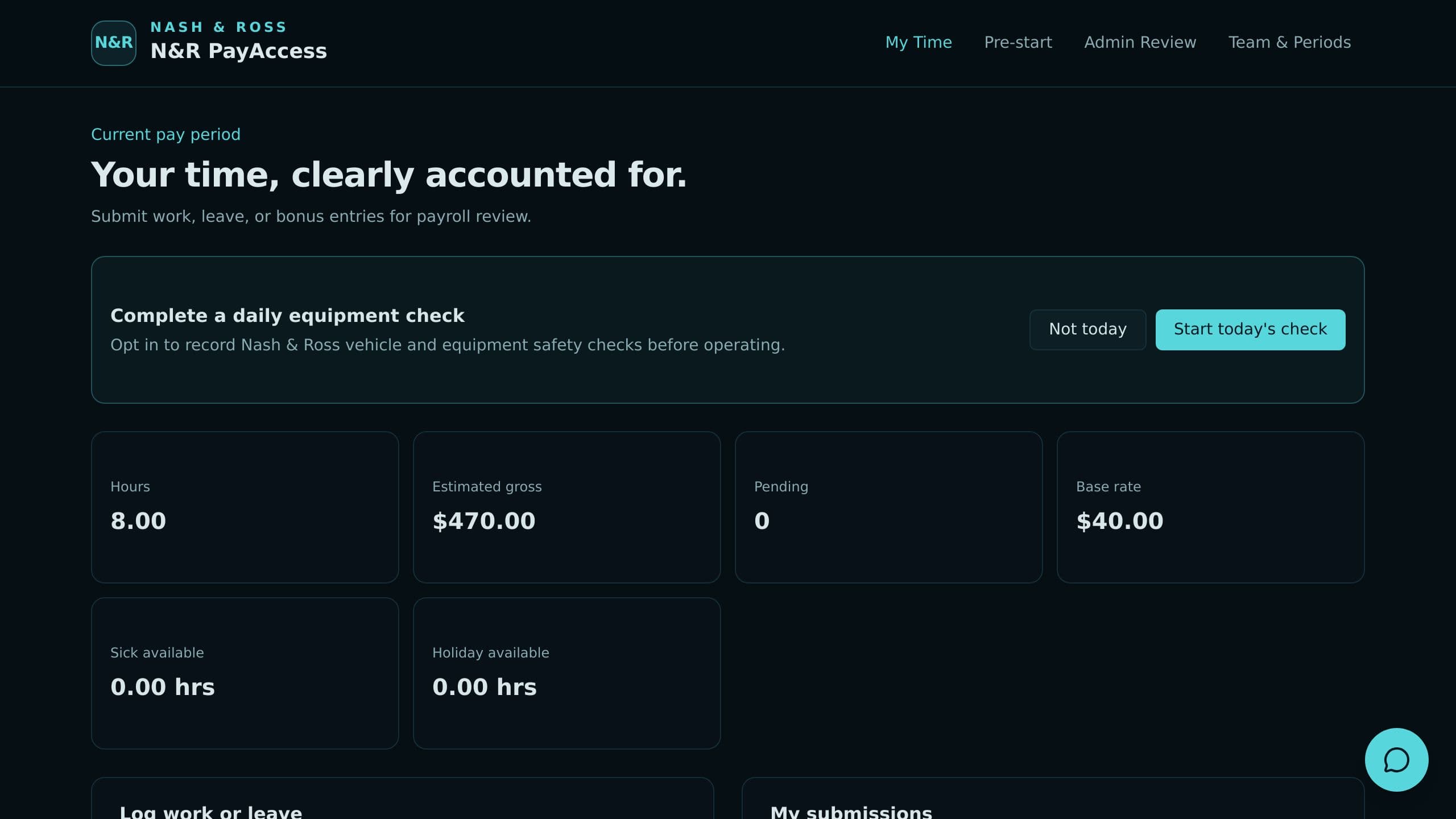Open the chat bubble support widget
This screenshot has width=1456, height=819.
[x=1396, y=759]
